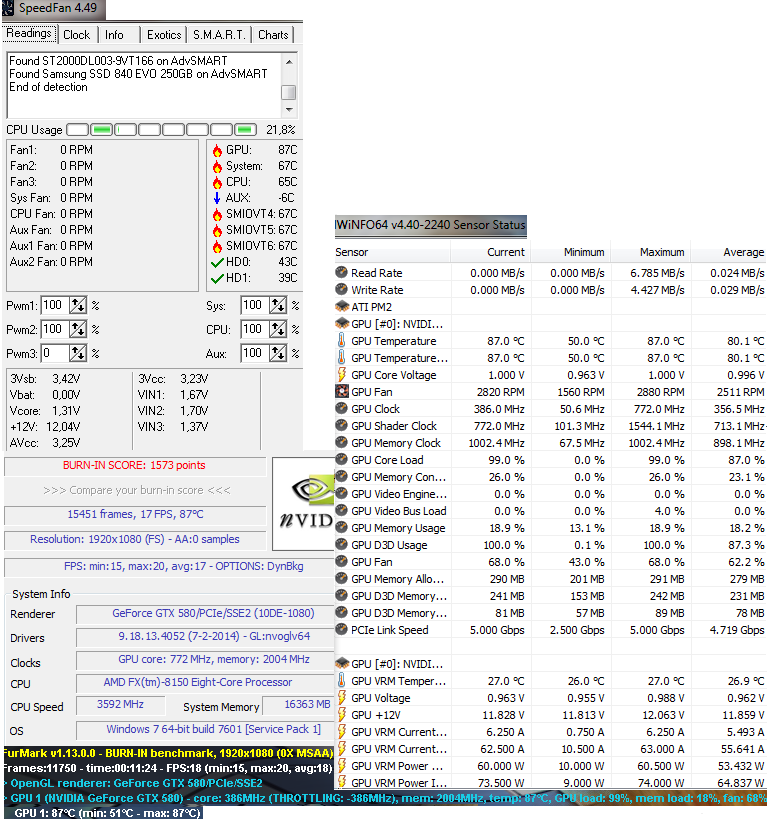The width and height of the screenshot is (767, 819).
Task: Click the flame icon beside GPU temperature
Action: click(x=216, y=150)
